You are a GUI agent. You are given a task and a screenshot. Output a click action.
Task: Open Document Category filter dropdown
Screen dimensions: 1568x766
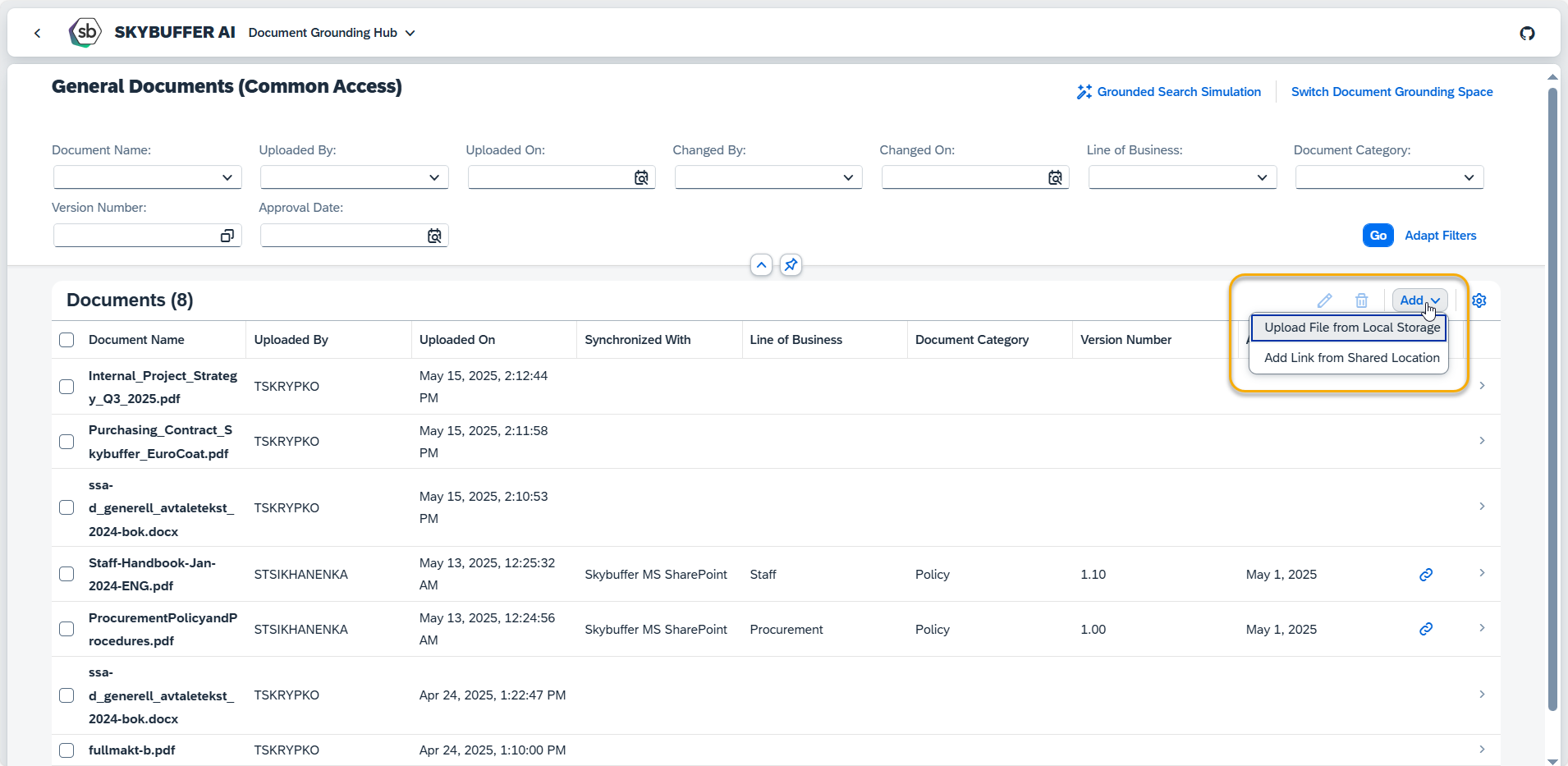(x=1469, y=177)
